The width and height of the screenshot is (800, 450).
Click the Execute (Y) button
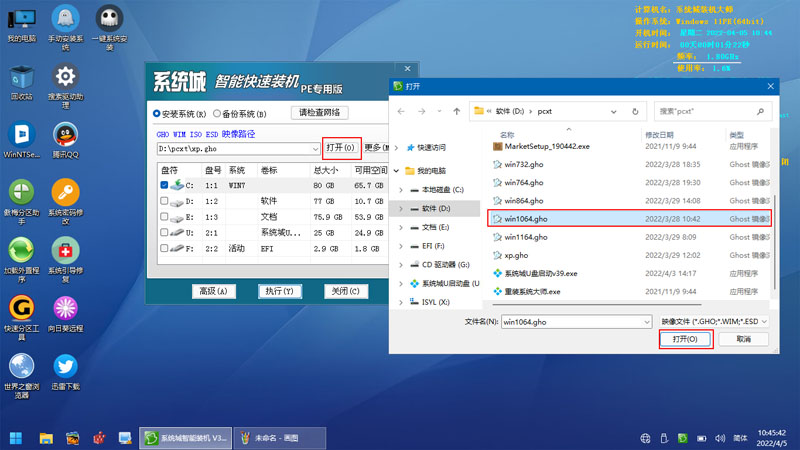280,291
